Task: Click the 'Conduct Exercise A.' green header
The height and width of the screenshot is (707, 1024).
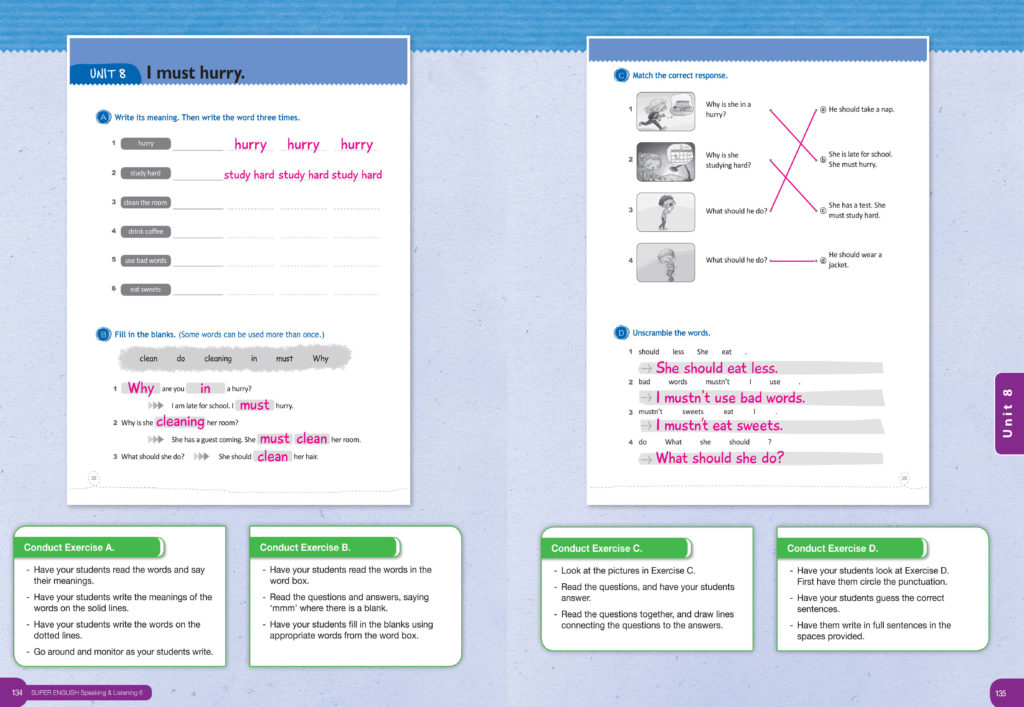Action: click(x=90, y=547)
